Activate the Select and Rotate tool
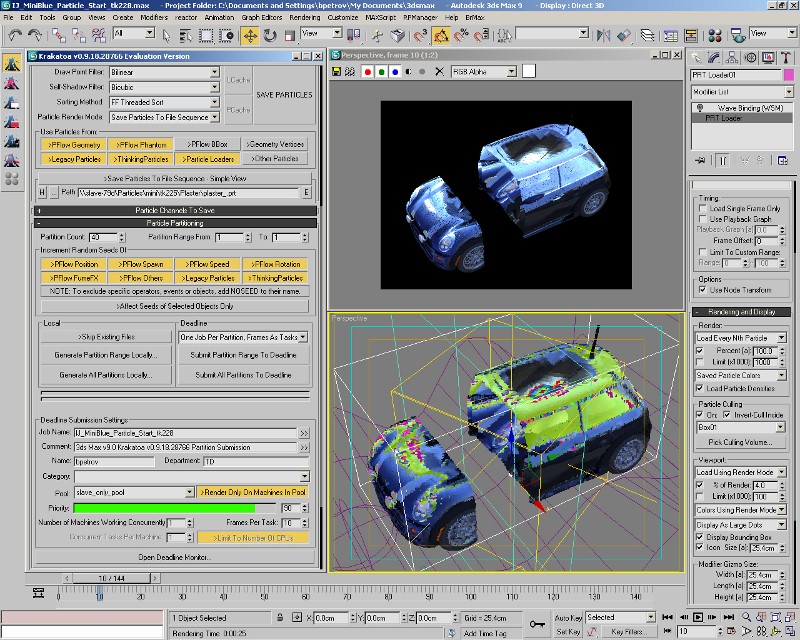 (270, 35)
